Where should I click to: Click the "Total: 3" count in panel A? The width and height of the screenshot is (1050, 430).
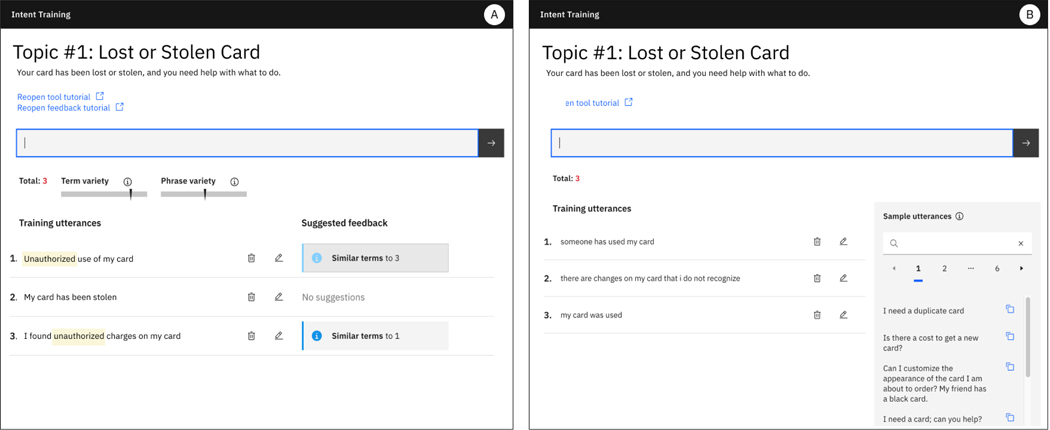pyautogui.click(x=33, y=181)
